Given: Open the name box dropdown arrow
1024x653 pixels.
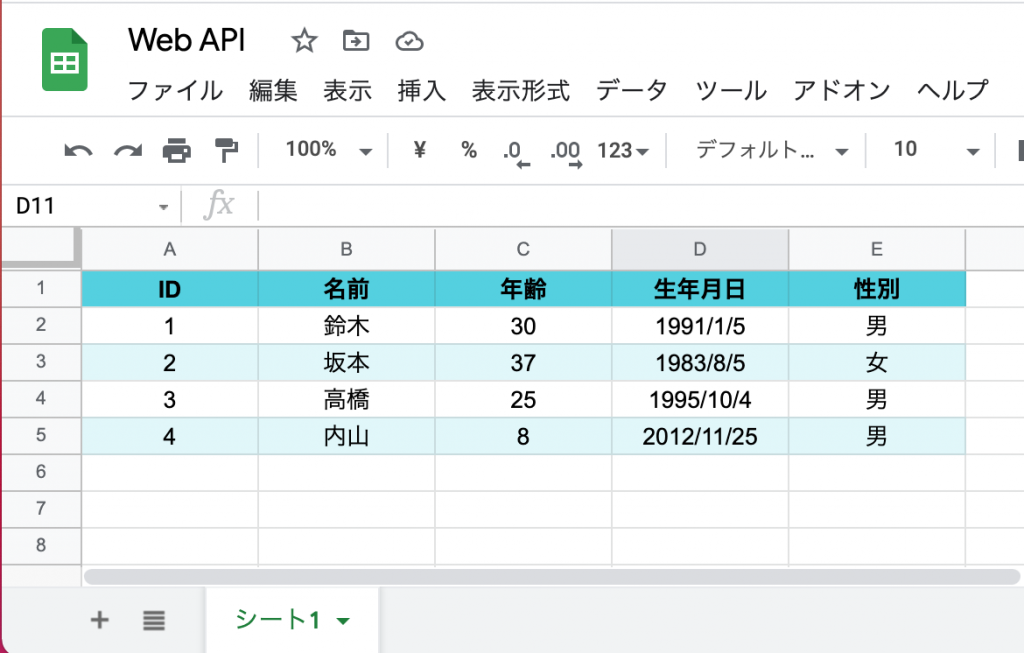Looking at the screenshot, I should (163, 207).
